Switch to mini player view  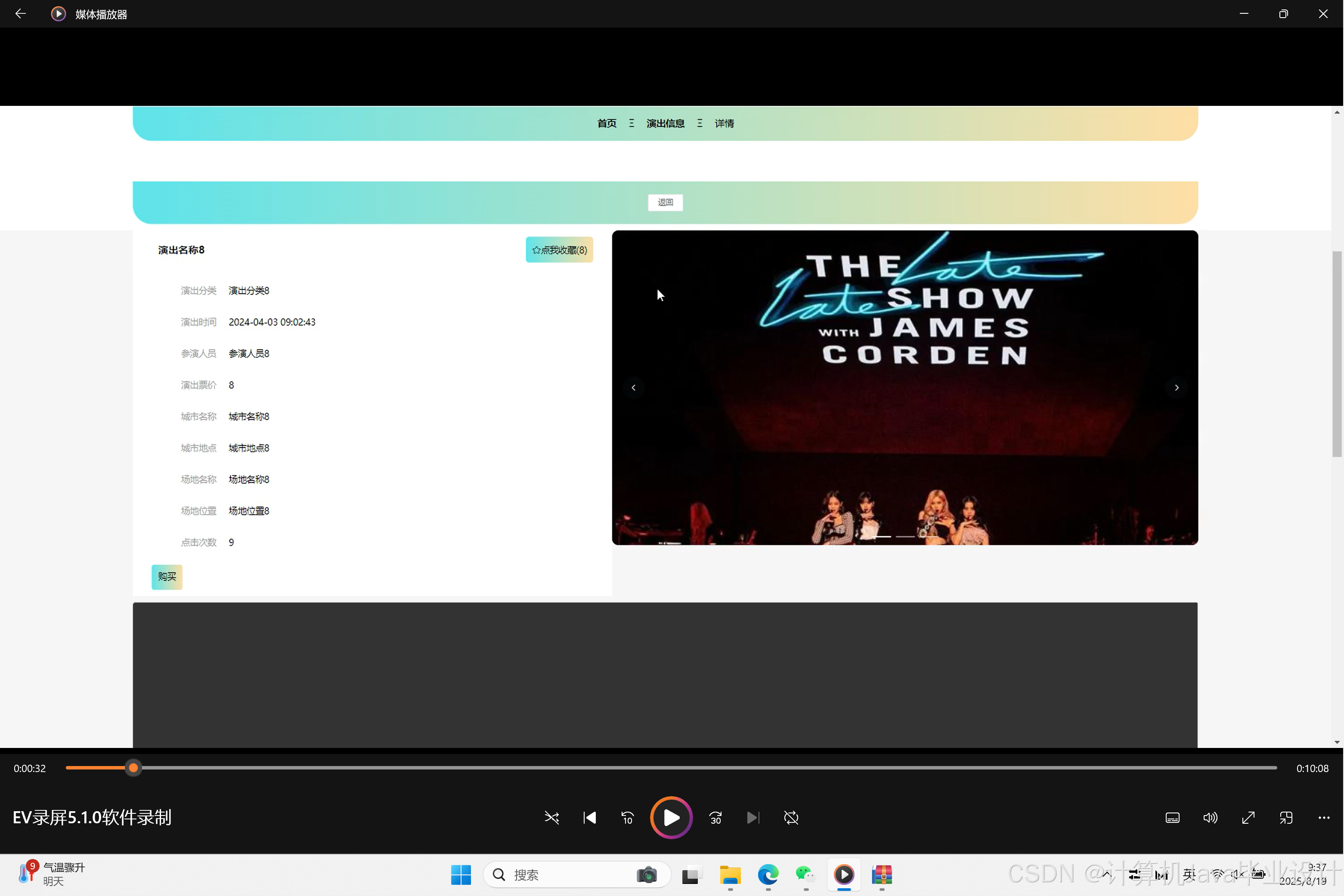(x=1286, y=818)
